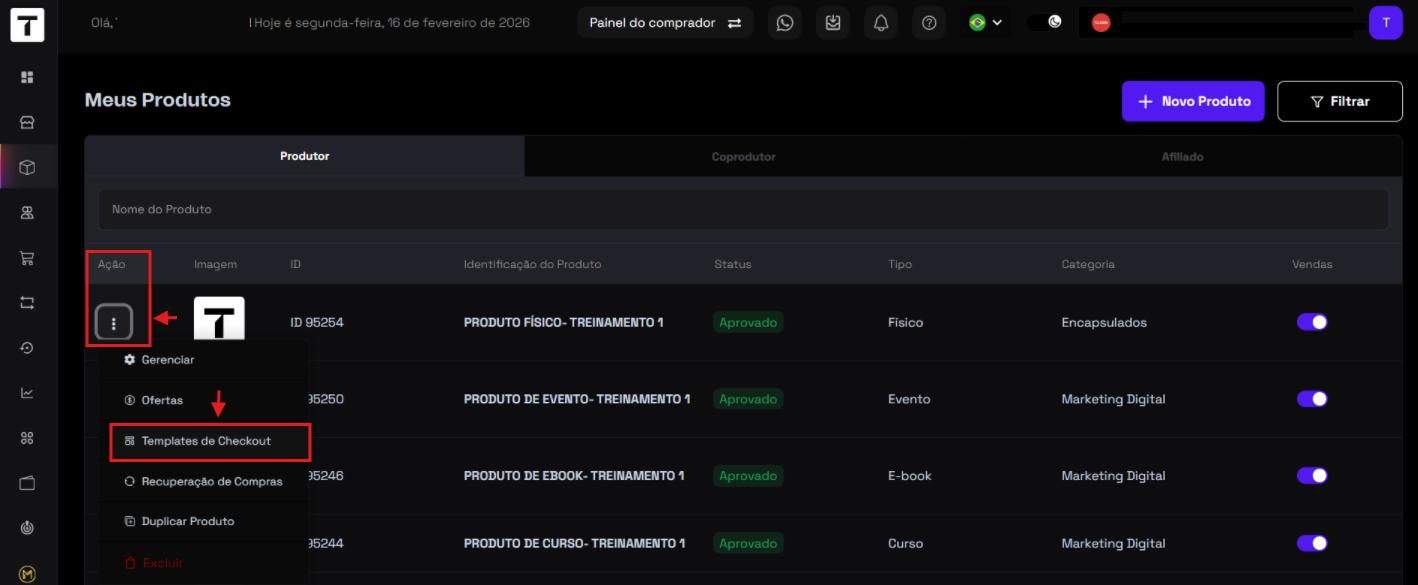Disable sales for PRODUTO DE EVENTO

coord(1311,399)
